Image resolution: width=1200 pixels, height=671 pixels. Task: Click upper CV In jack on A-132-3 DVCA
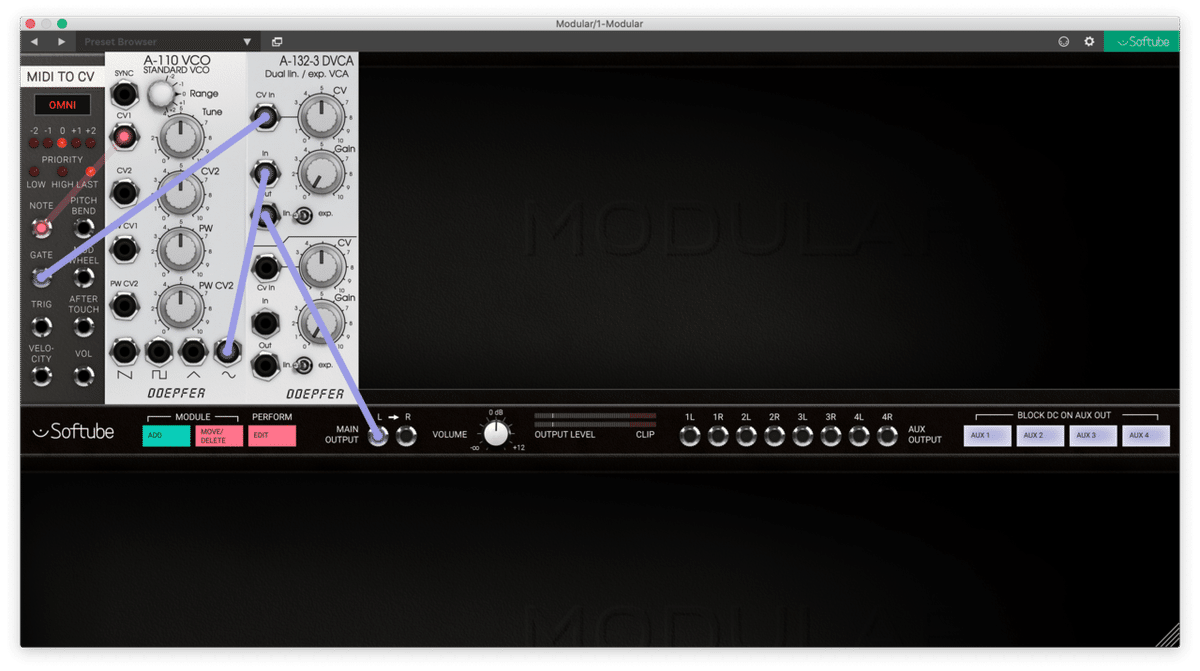pyautogui.click(x=265, y=119)
